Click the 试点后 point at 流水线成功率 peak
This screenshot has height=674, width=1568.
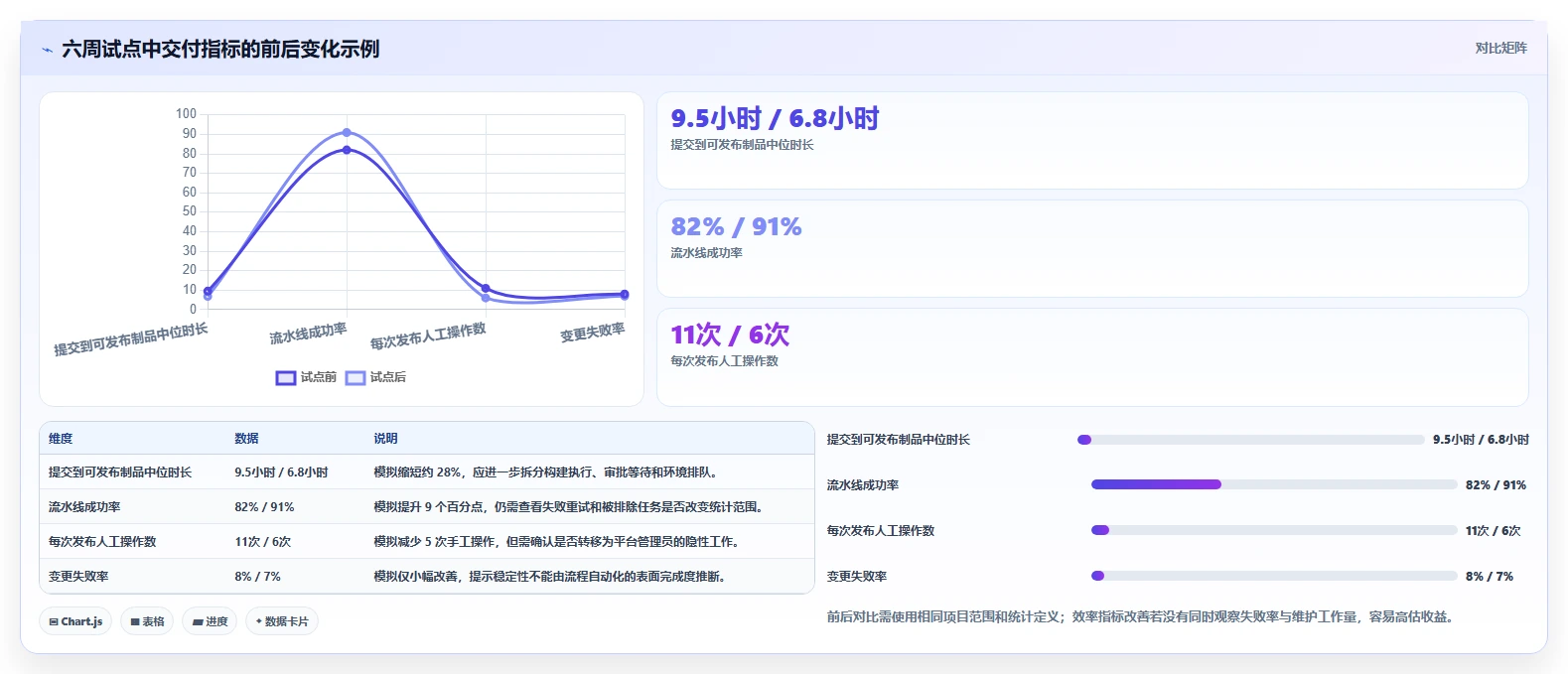click(x=347, y=132)
